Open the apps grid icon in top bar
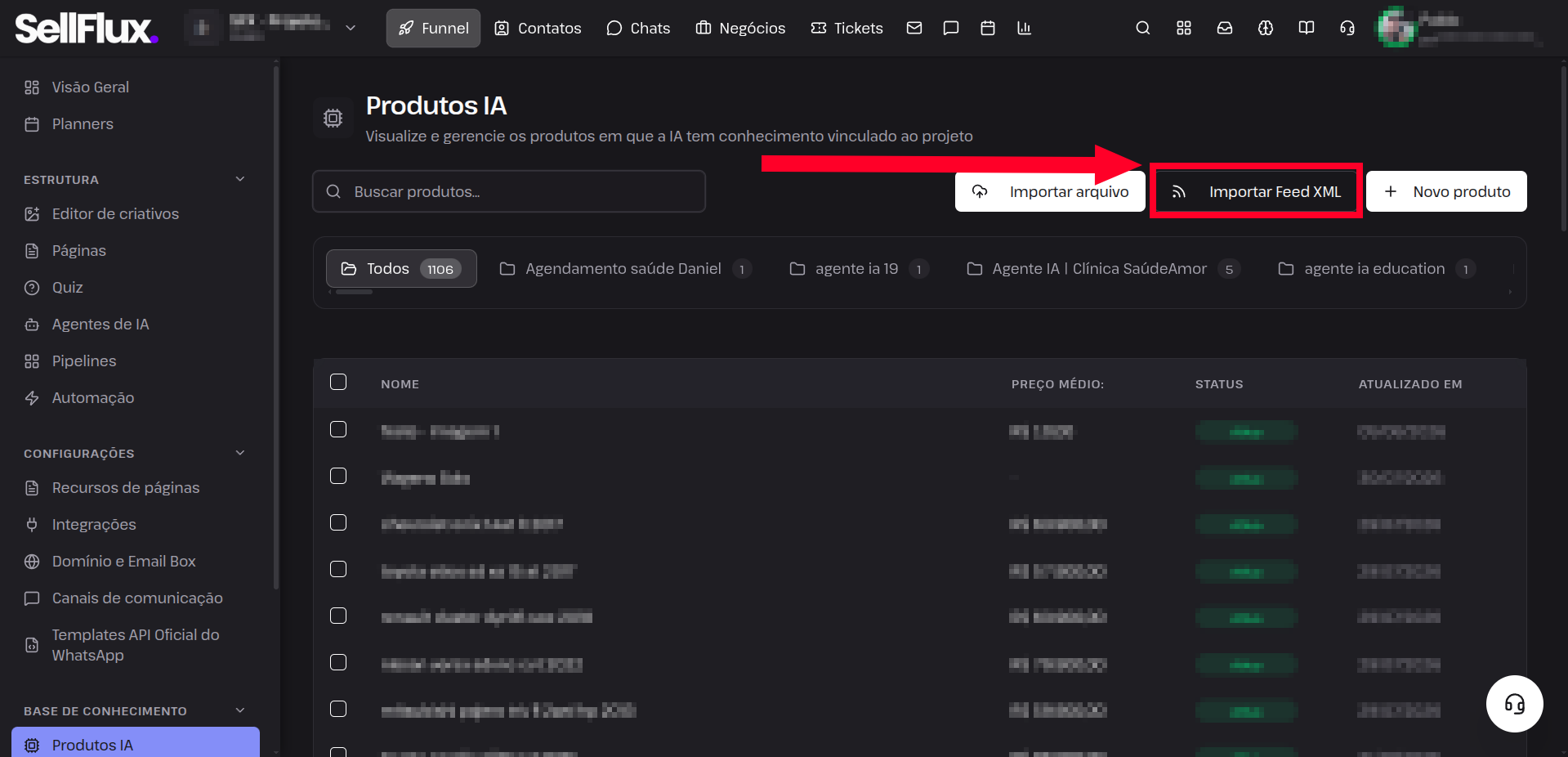This screenshot has width=1568, height=757. (1184, 28)
